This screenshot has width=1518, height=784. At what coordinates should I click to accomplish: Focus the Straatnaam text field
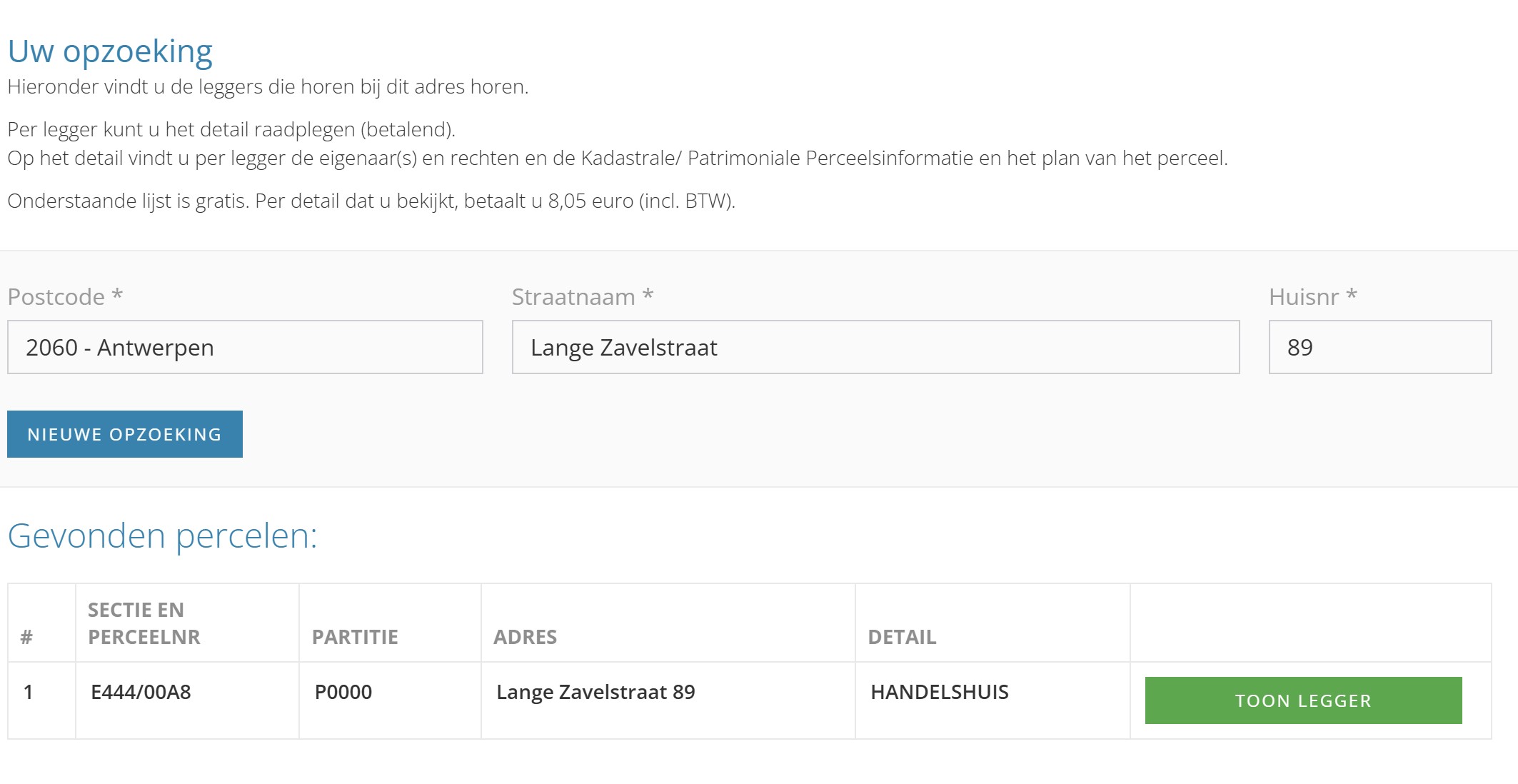coord(875,347)
